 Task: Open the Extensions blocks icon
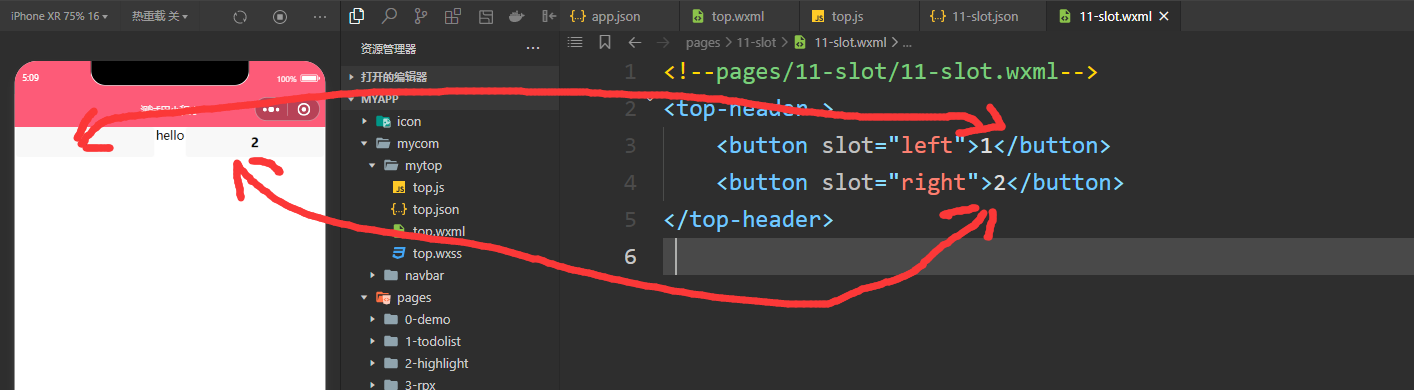pyautogui.click(x=453, y=16)
